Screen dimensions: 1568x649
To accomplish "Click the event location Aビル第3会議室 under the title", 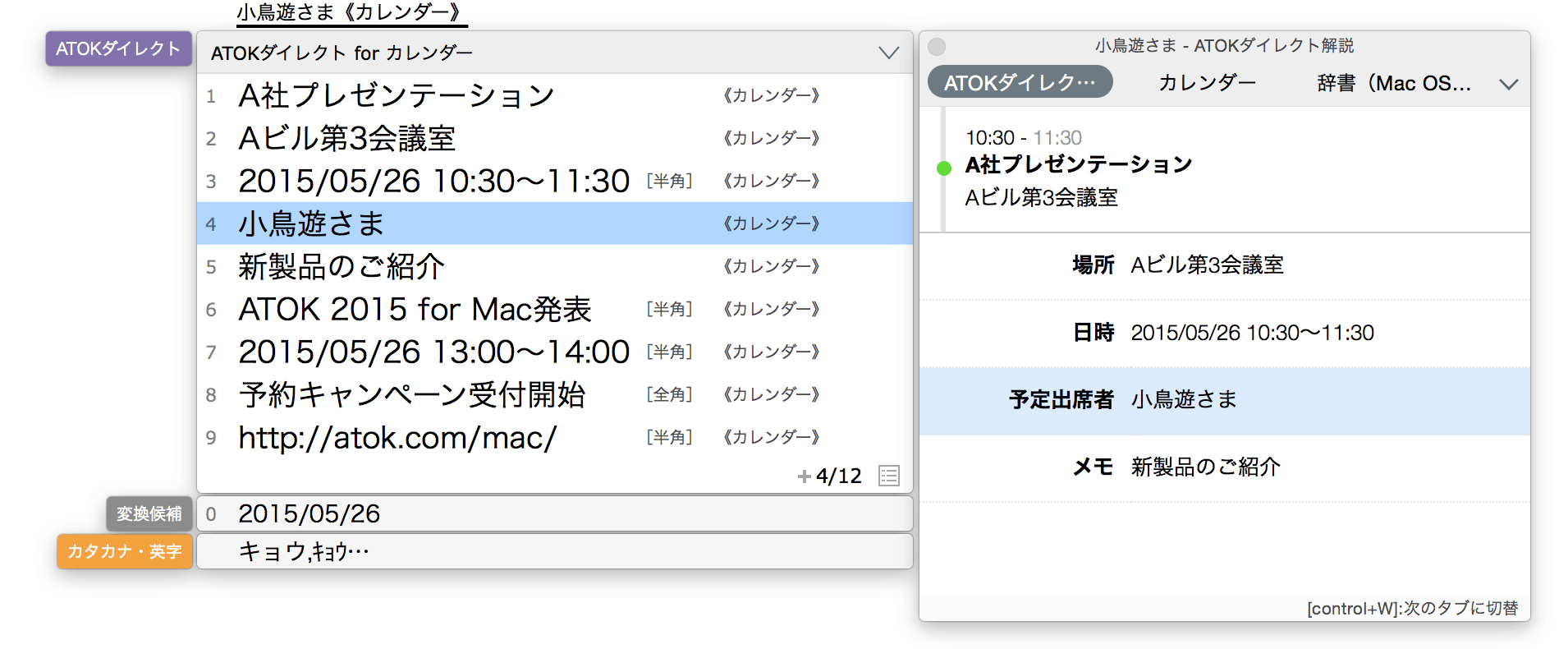I will pos(1041,198).
